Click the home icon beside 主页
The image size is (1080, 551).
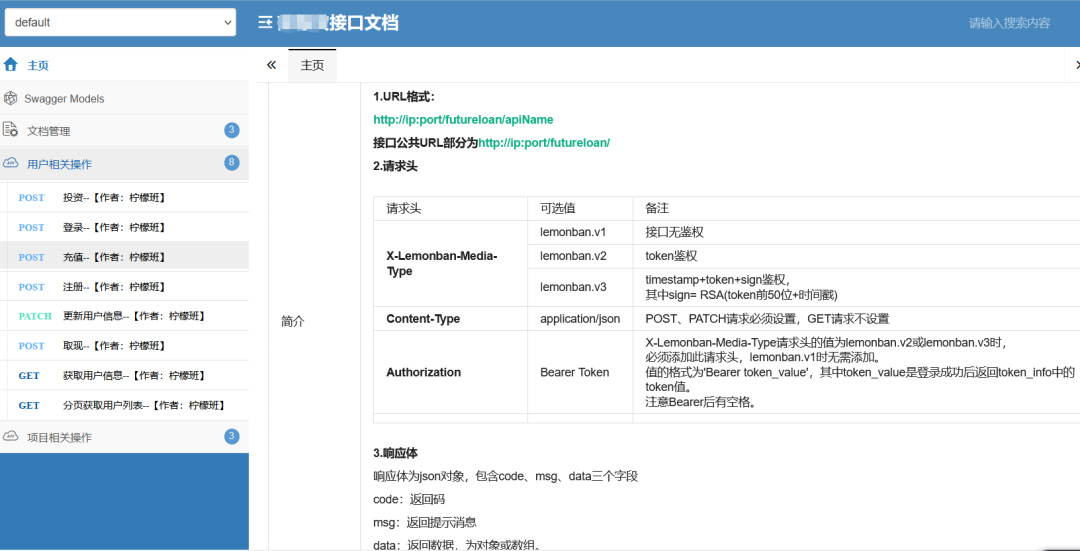pyautogui.click(x=10, y=65)
